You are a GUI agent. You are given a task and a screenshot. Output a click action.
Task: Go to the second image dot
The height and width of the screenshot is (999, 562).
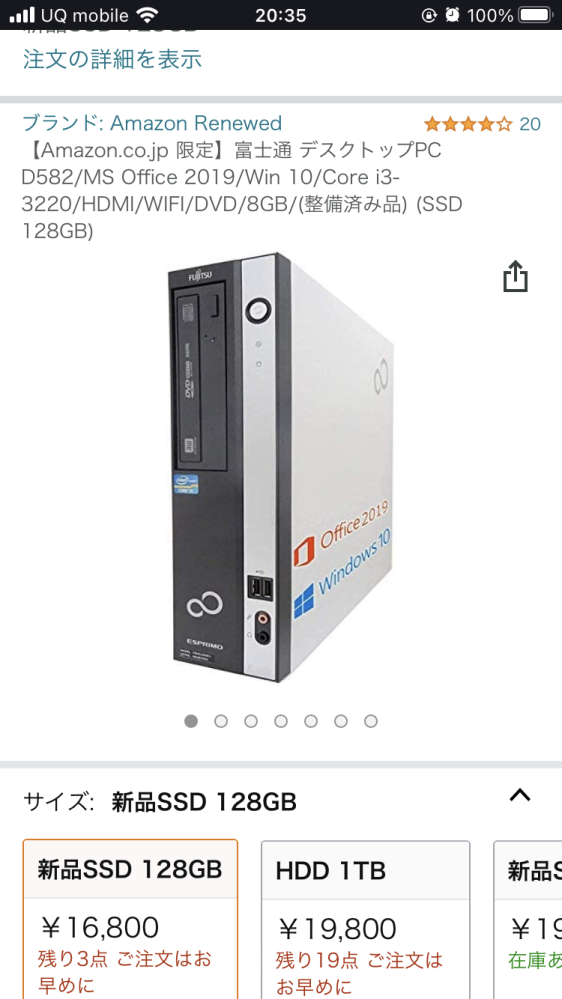point(221,721)
